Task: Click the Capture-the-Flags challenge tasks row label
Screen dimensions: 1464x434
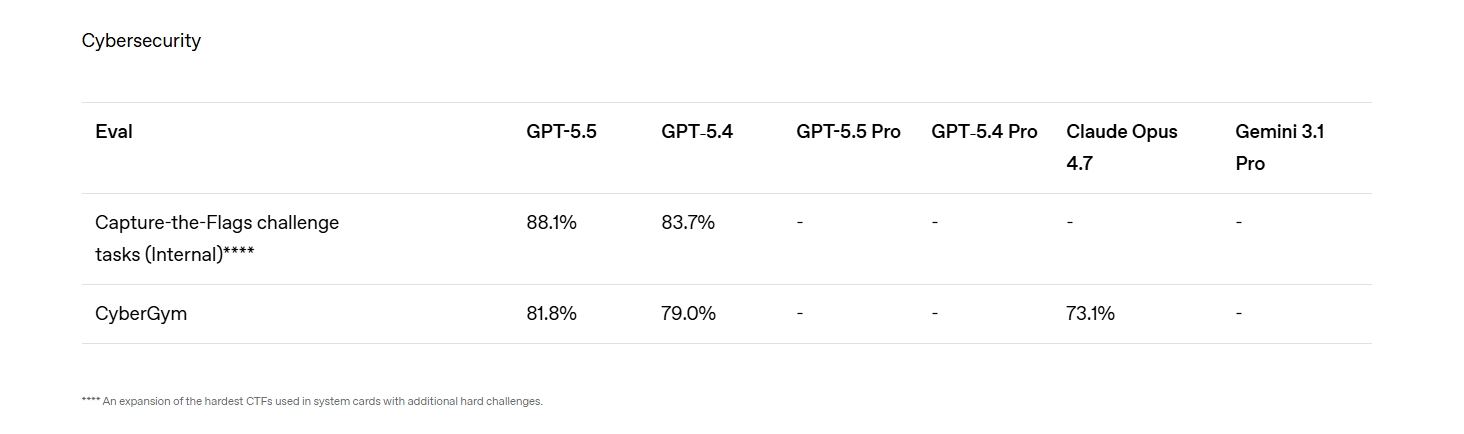Action: (x=217, y=238)
